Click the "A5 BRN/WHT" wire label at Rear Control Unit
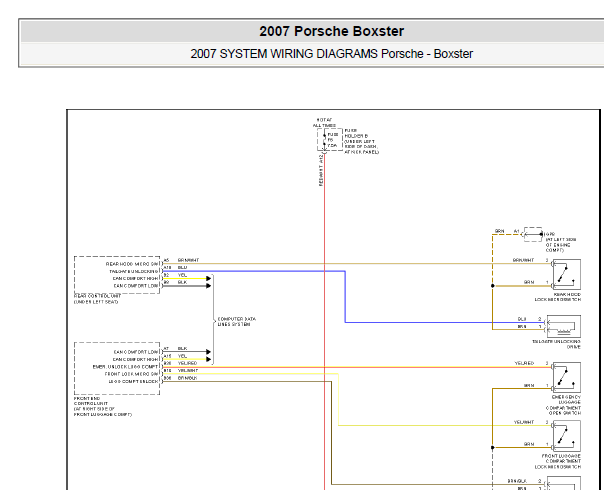This screenshot has width=604, height=490. point(181,260)
